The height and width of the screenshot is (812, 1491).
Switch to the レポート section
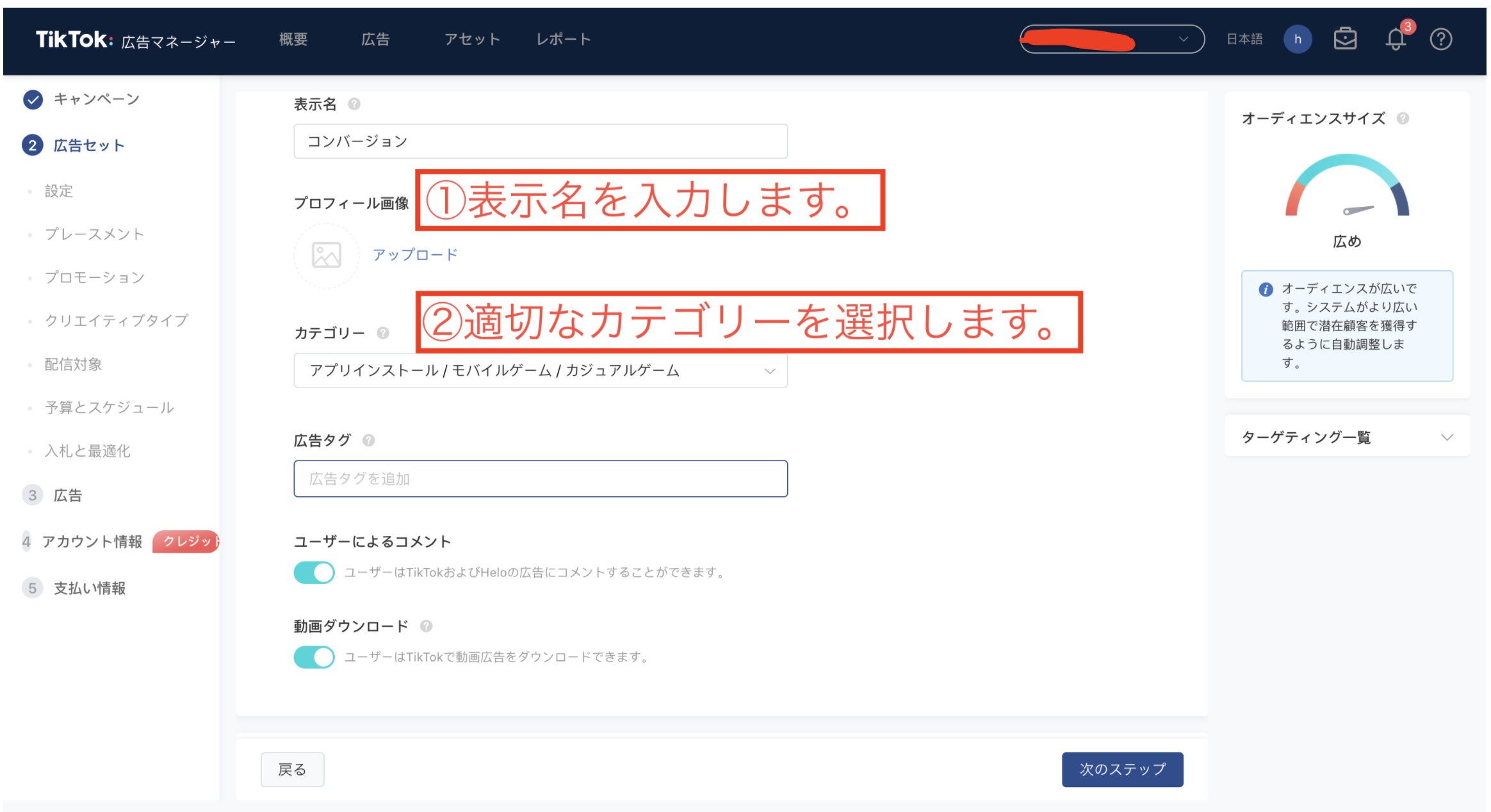point(563,38)
